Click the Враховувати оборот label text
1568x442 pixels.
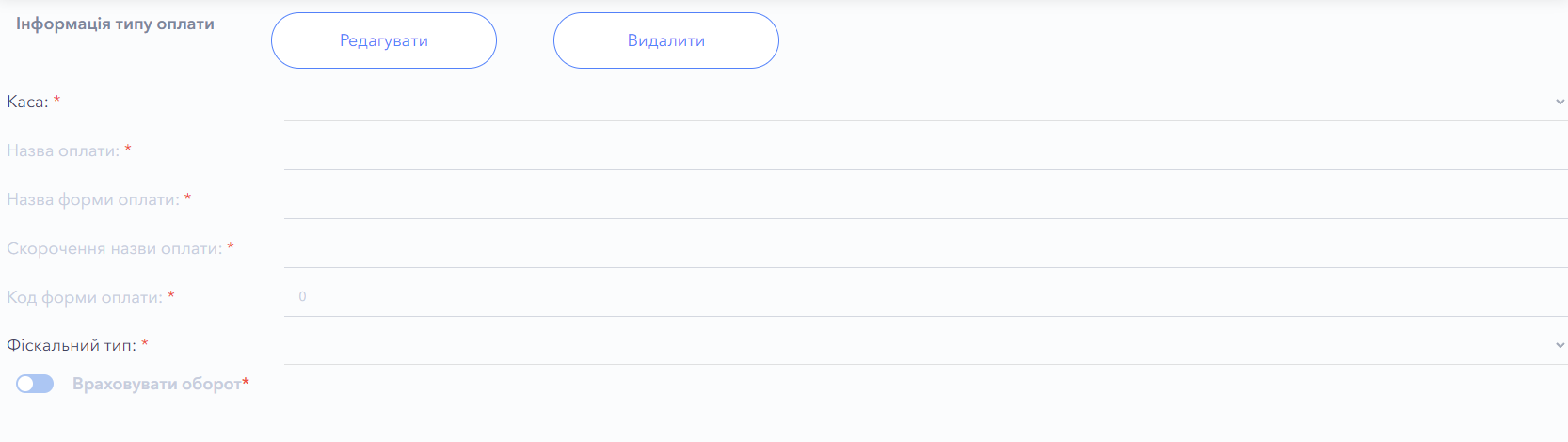pyautogui.click(x=156, y=384)
